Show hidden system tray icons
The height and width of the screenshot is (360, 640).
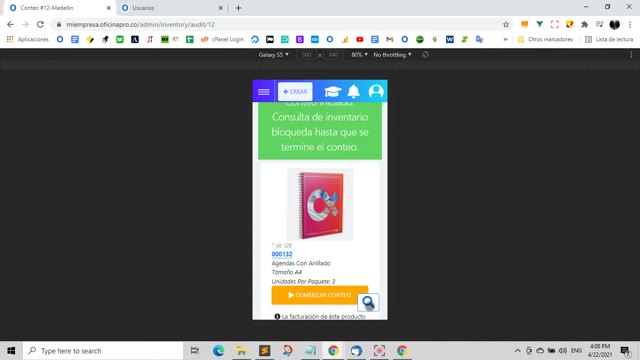518,351
